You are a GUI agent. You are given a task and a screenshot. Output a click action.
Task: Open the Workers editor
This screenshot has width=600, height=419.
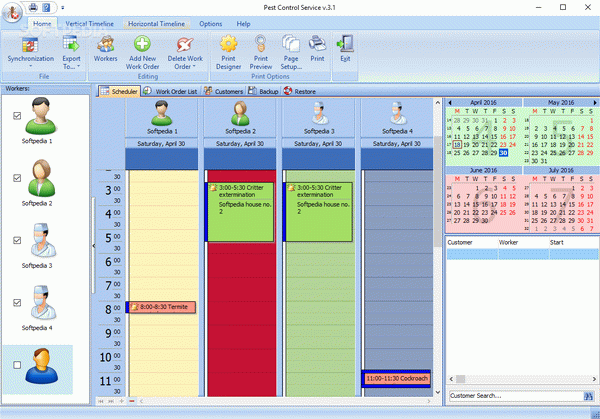[105, 49]
